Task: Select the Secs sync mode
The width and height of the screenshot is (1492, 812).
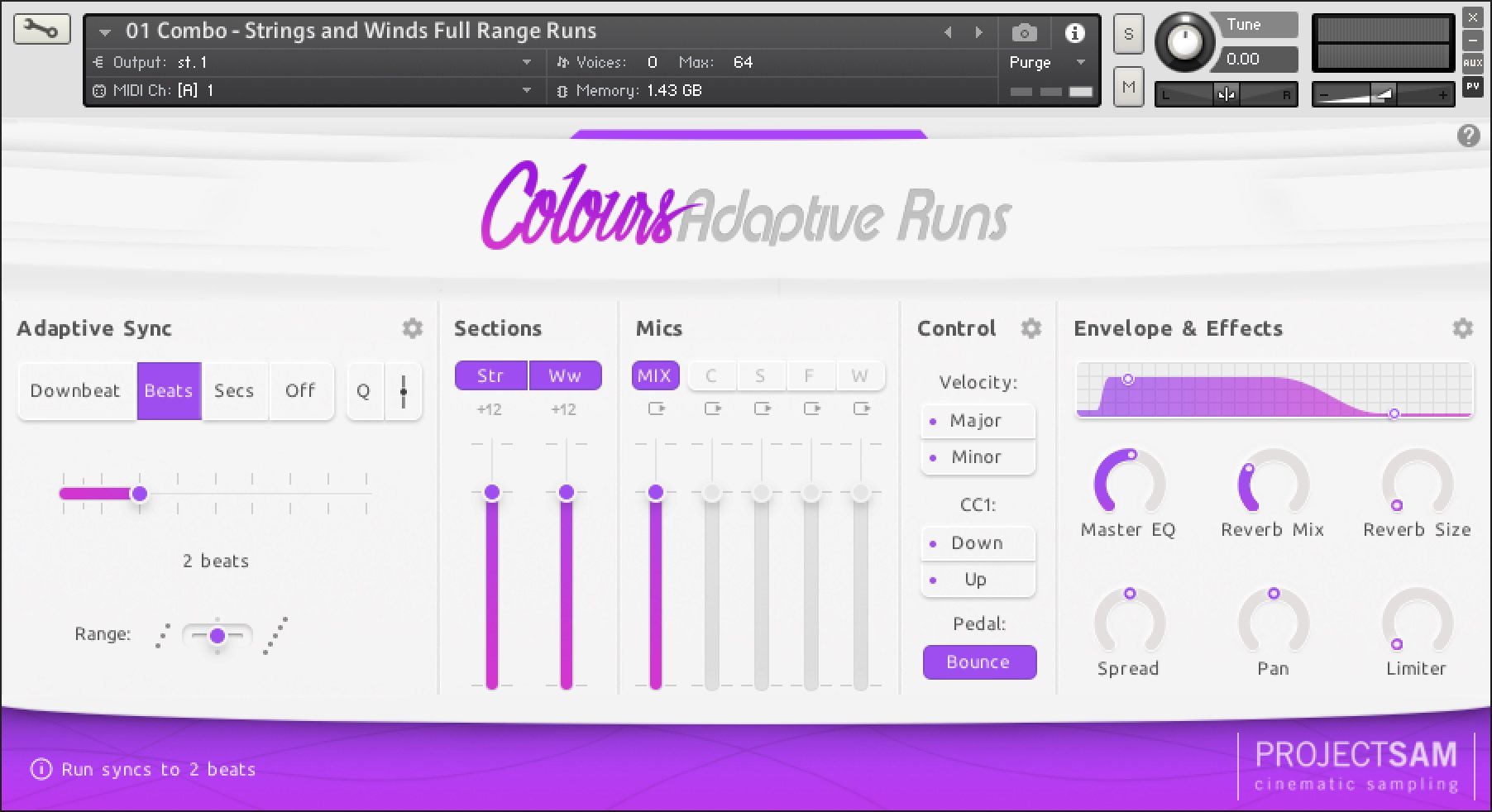Action: pos(234,391)
